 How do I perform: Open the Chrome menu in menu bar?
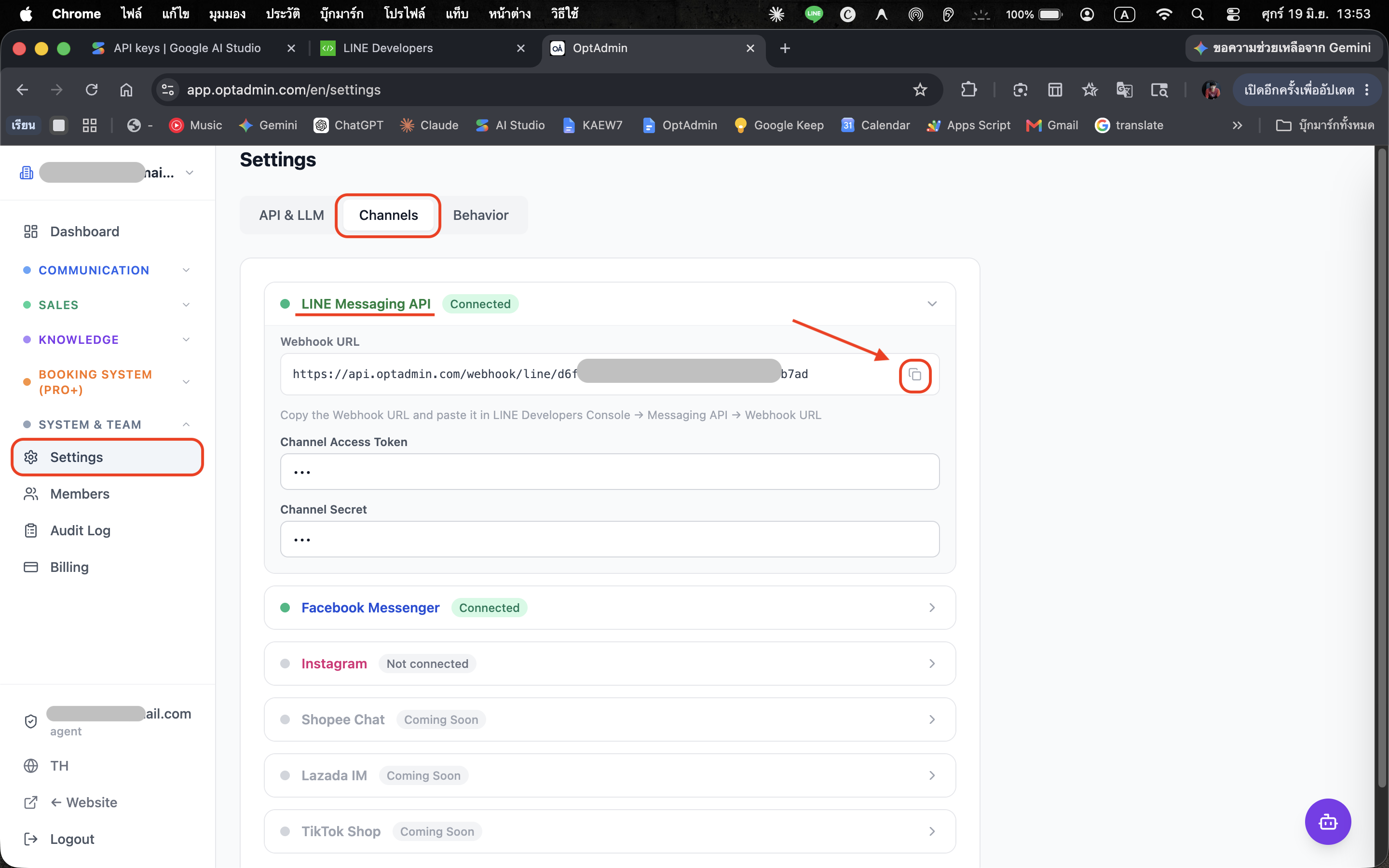tap(76, 14)
